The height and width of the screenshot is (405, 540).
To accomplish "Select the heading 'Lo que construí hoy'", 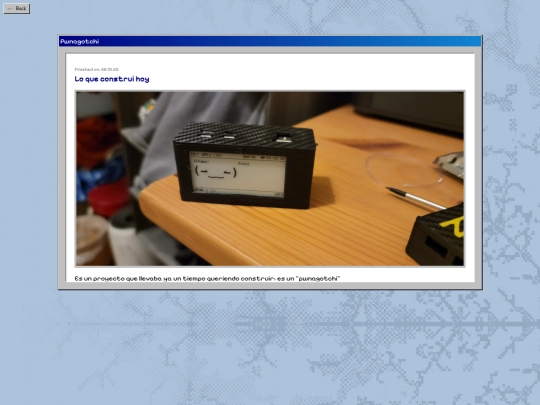I will (112, 79).
